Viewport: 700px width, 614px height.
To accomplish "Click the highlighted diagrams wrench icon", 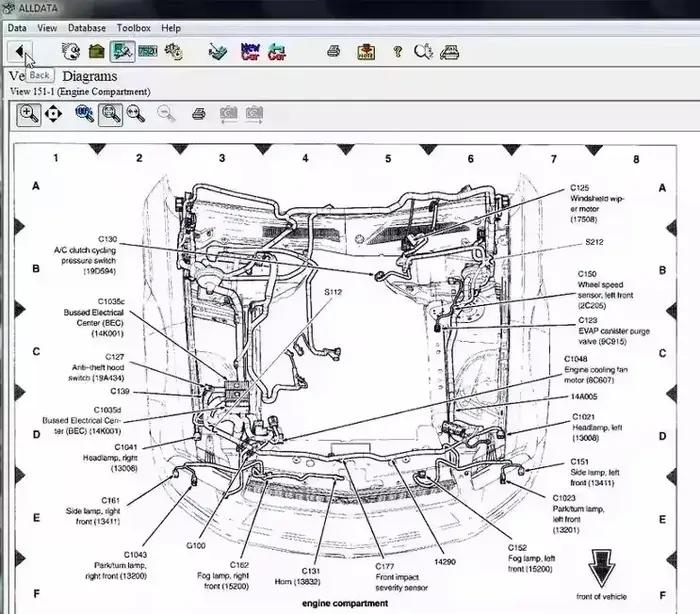I will tap(122, 52).
